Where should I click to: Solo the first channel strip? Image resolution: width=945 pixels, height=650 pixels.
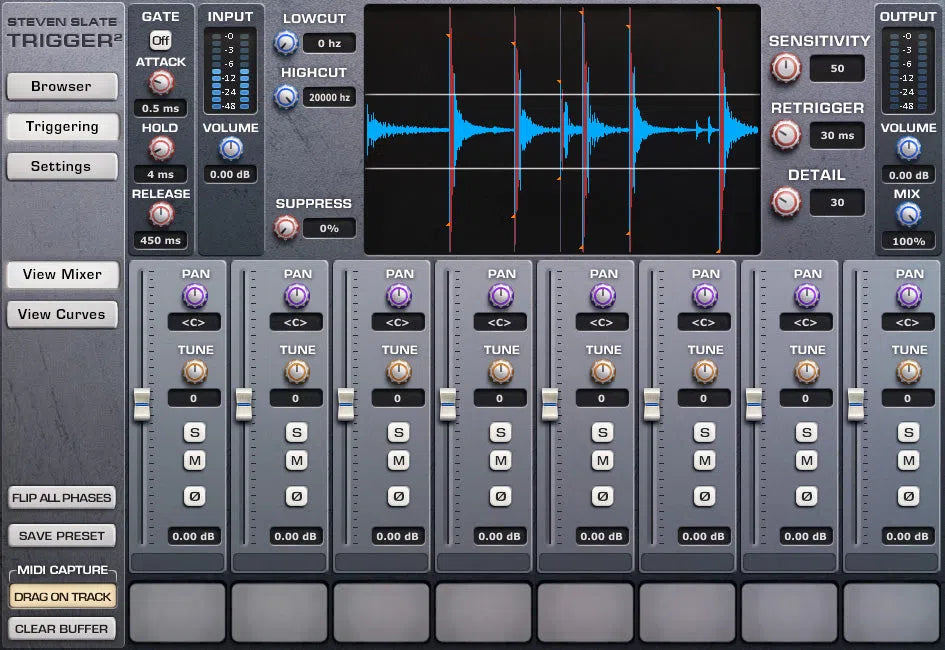[x=194, y=432]
